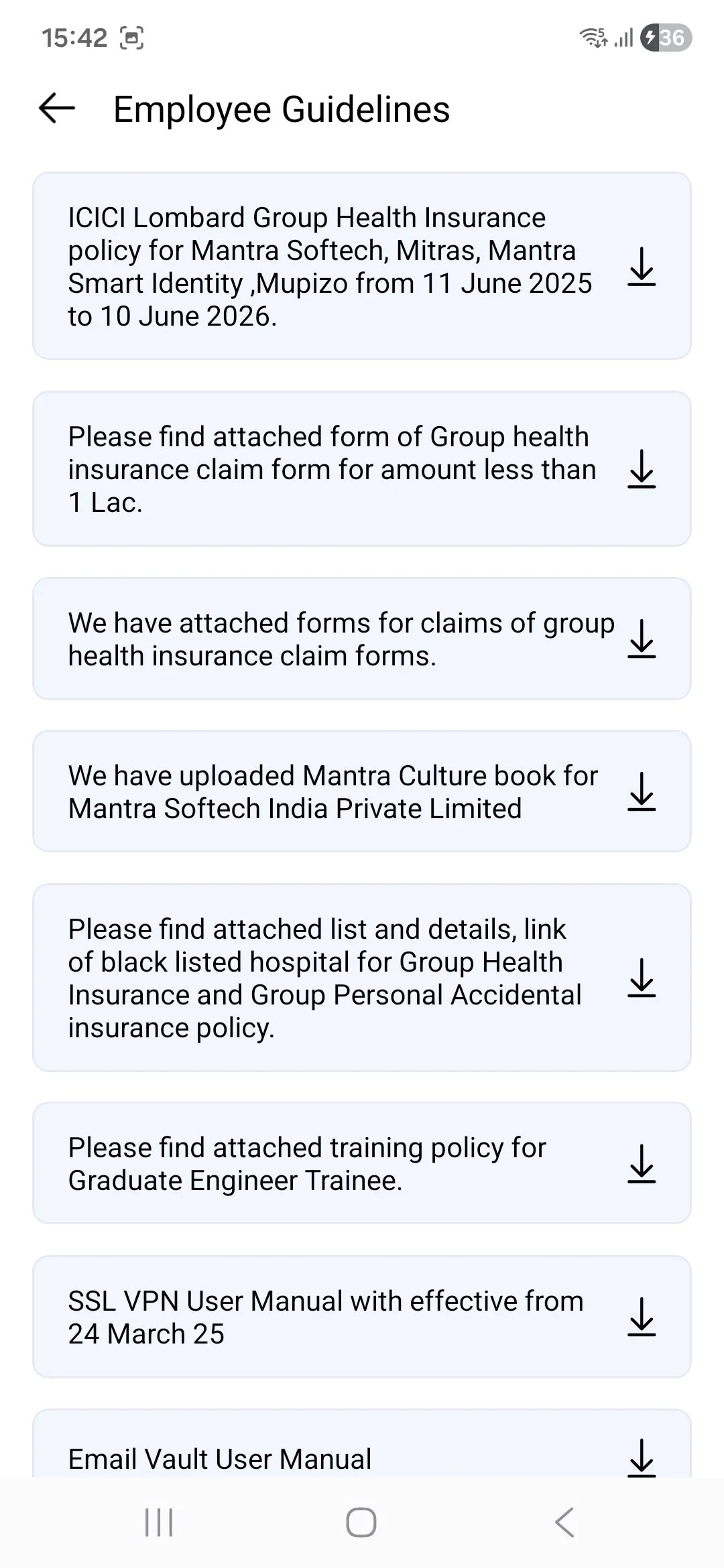The image size is (724, 1568).
Task: Open ICICI Lombard policy card text
Action: [330, 267]
